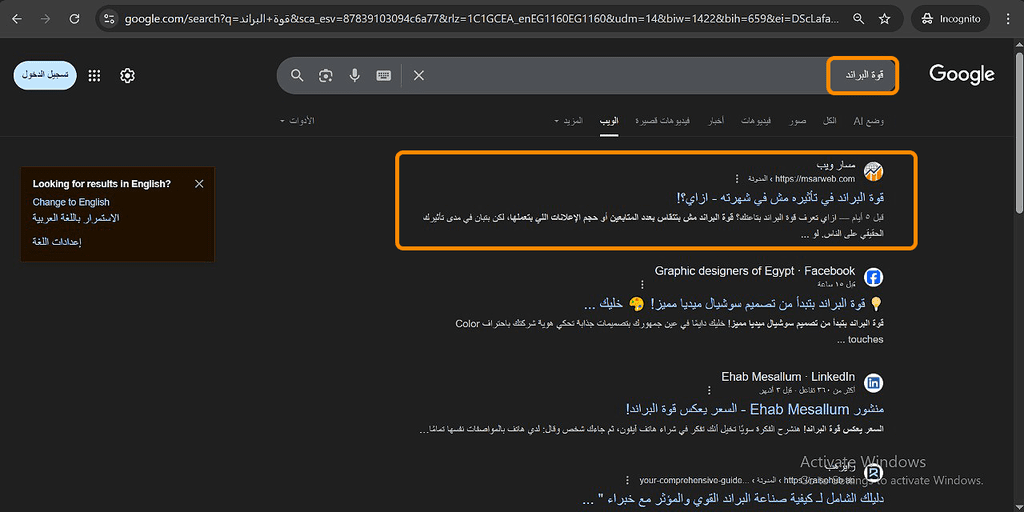This screenshot has height=512, width=1024.
Task: Click الاستمرار باللغة العربية link
Action: click(x=76, y=218)
